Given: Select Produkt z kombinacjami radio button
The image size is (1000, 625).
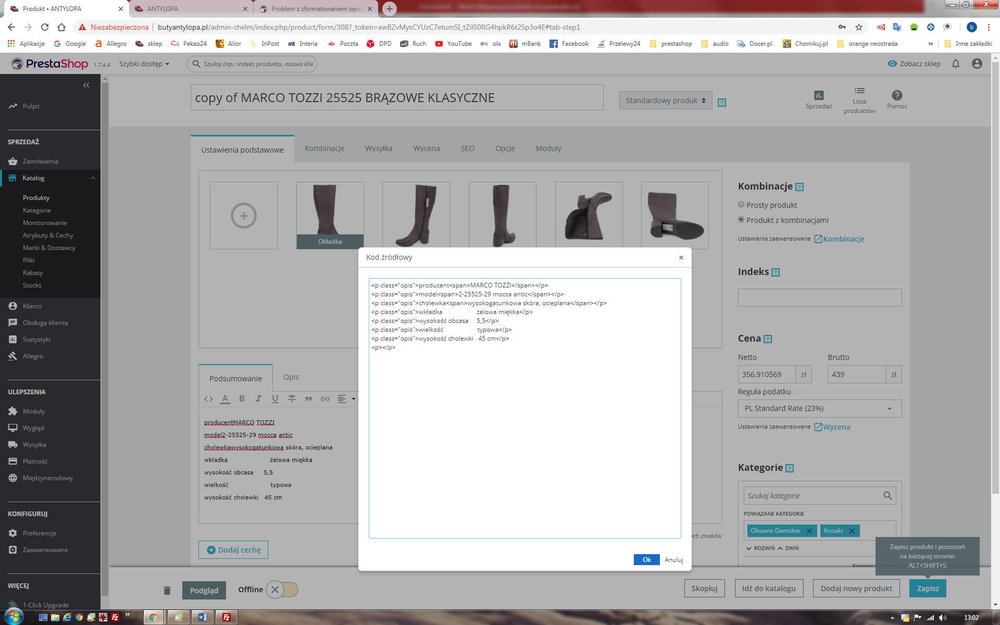Looking at the screenshot, I should [x=741, y=219].
